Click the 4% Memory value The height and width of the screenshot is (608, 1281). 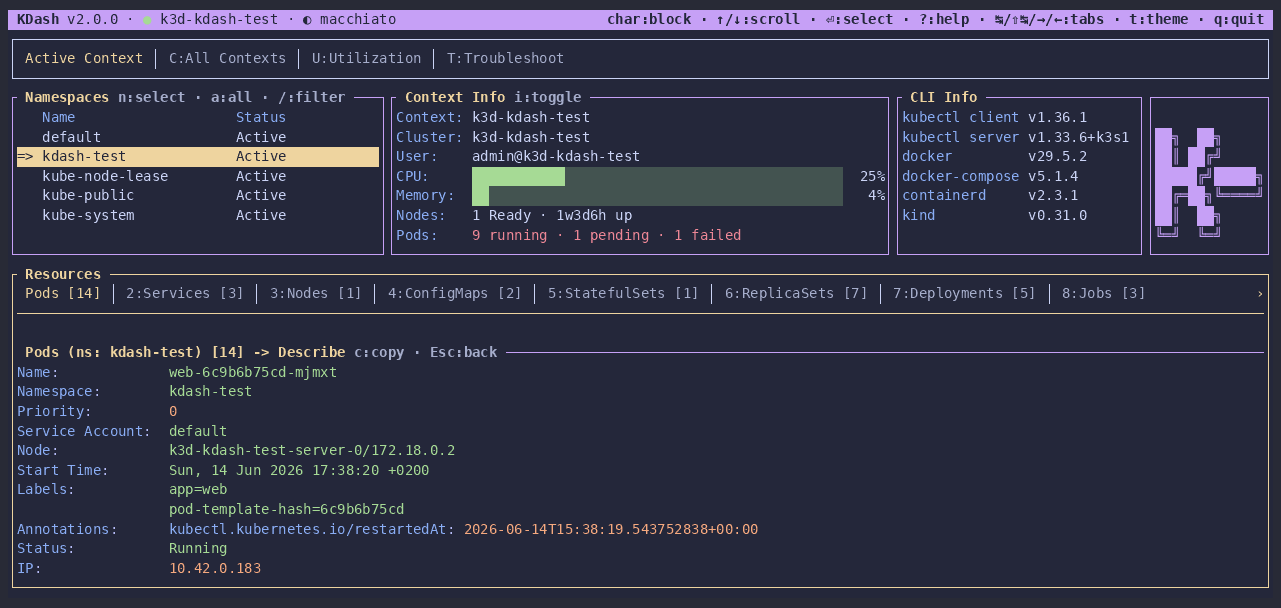tap(877, 196)
